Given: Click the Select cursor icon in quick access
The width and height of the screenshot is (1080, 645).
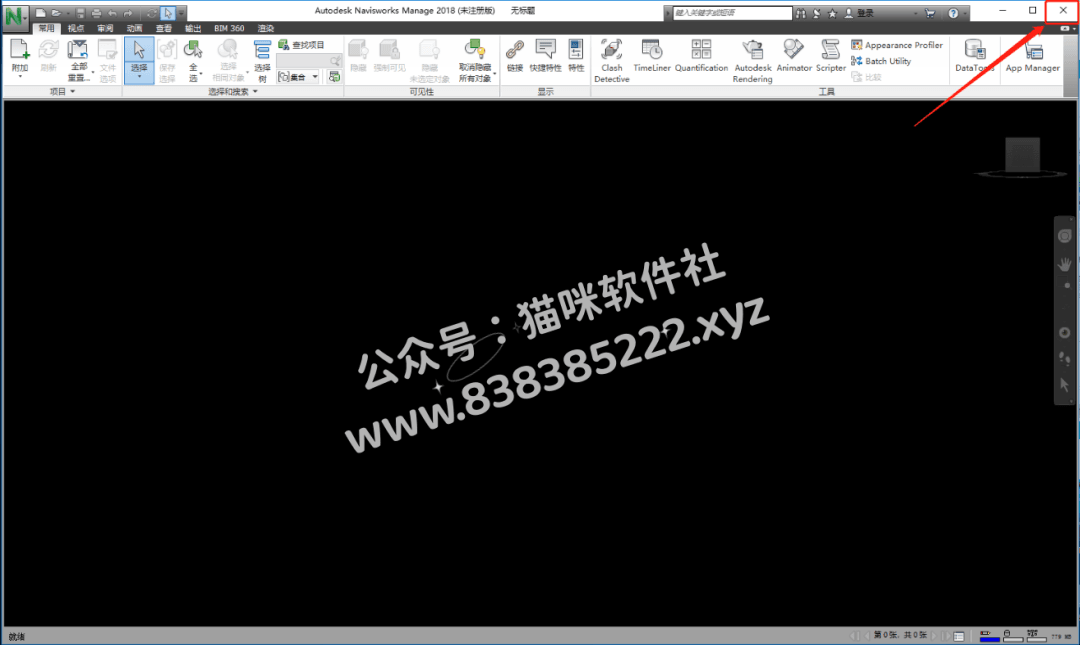Looking at the screenshot, I should [x=167, y=13].
